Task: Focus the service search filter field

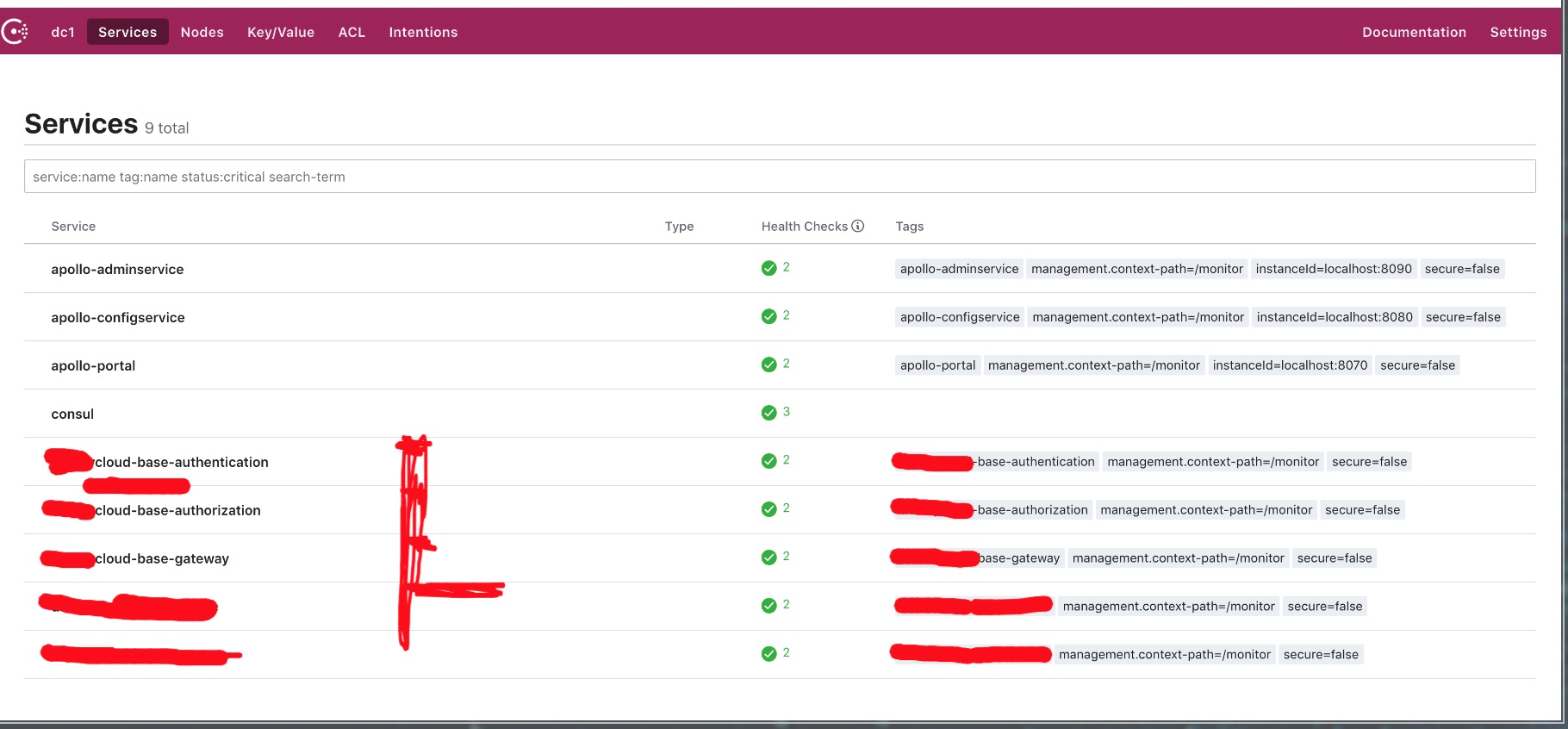Action: click(780, 177)
